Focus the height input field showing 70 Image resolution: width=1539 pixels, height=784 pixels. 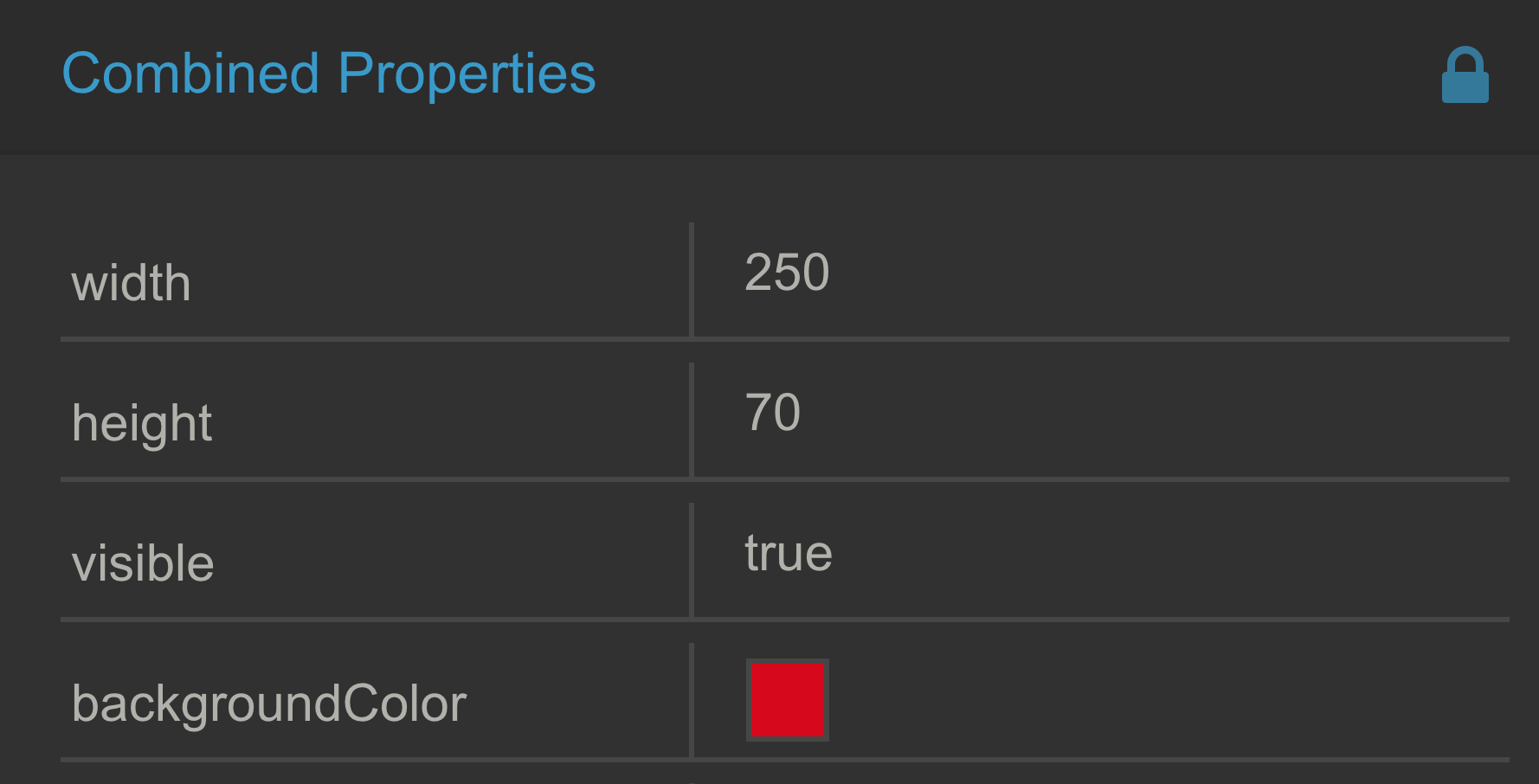(x=1102, y=420)
